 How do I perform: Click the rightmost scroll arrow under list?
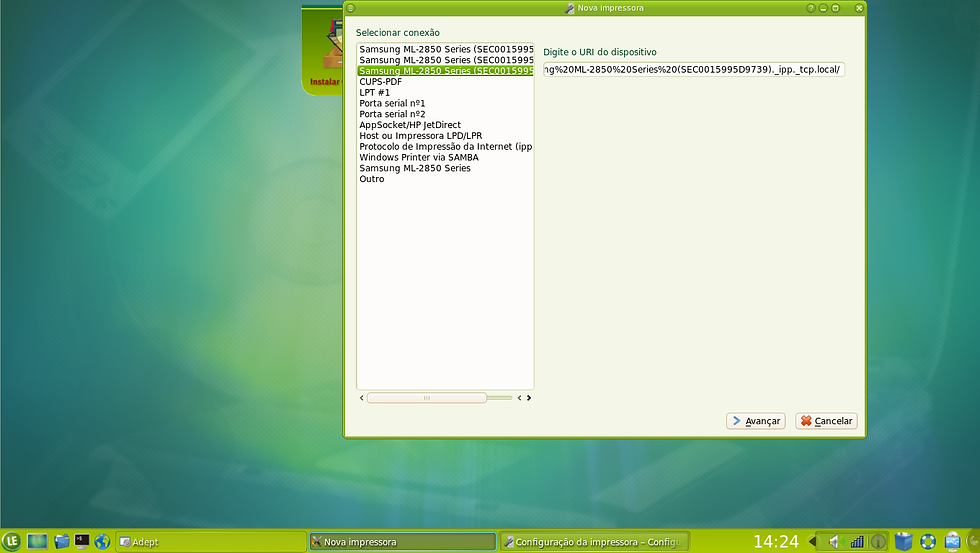529,397
